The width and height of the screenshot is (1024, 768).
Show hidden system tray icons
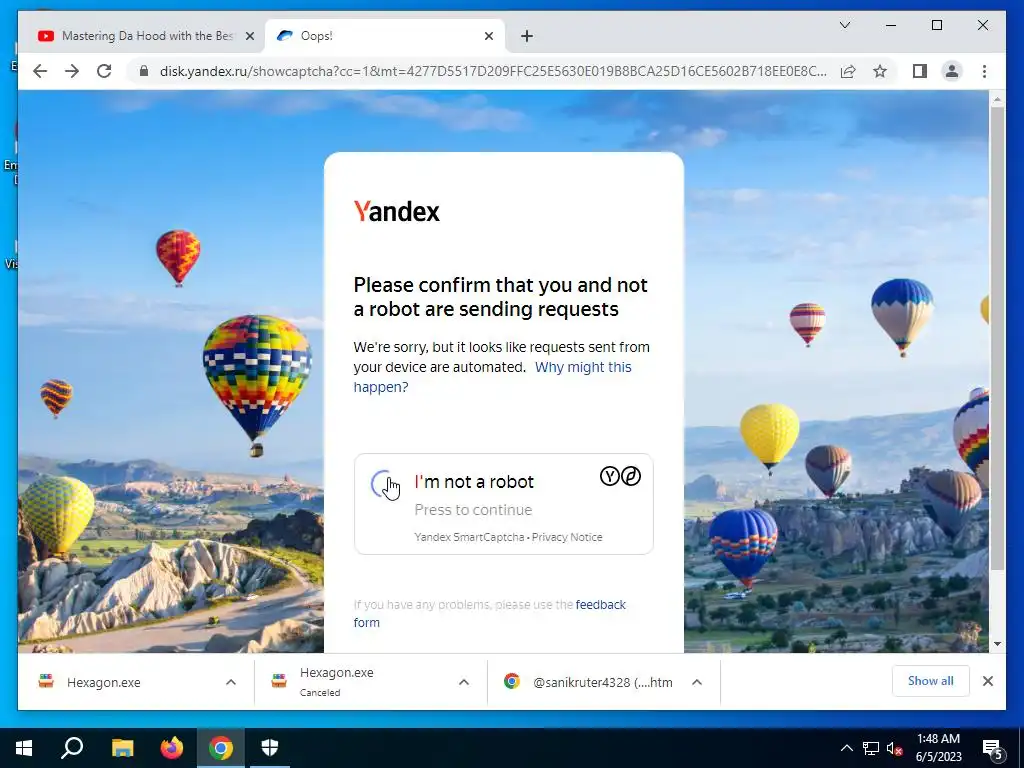click(846, 748)
